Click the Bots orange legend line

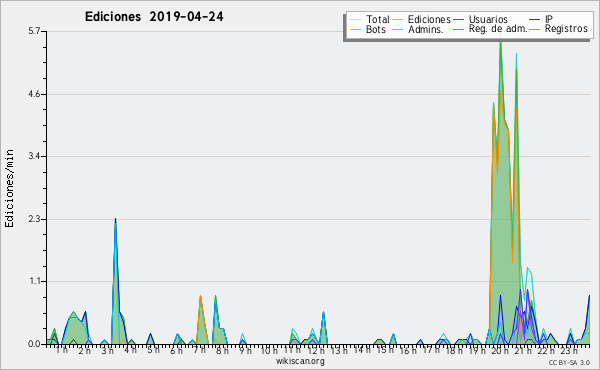coord(355,29)
